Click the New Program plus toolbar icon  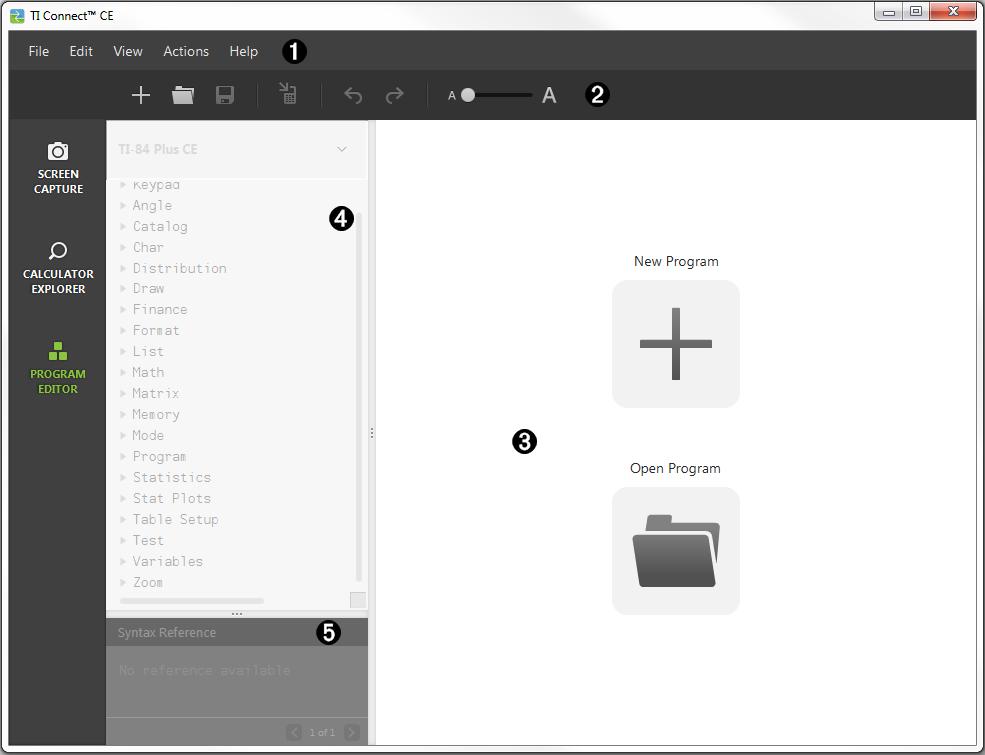[141, 95]
